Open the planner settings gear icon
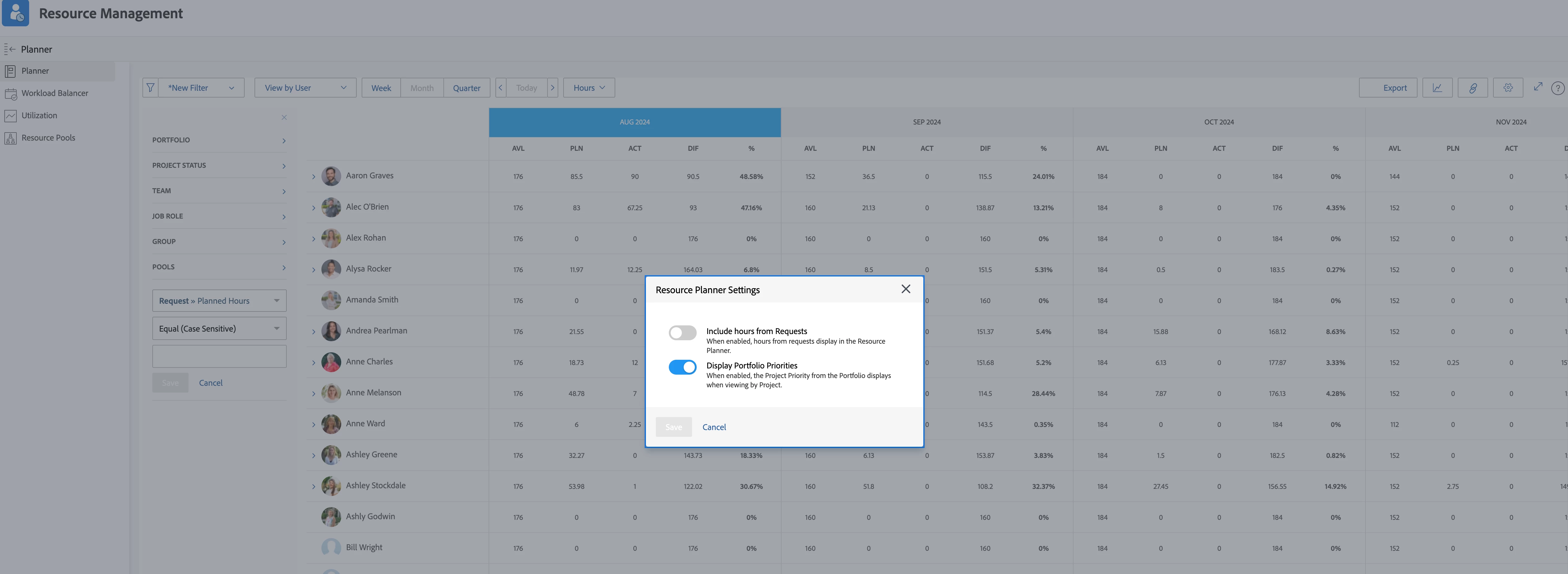1568x574 pixels. coord(1508,88)
